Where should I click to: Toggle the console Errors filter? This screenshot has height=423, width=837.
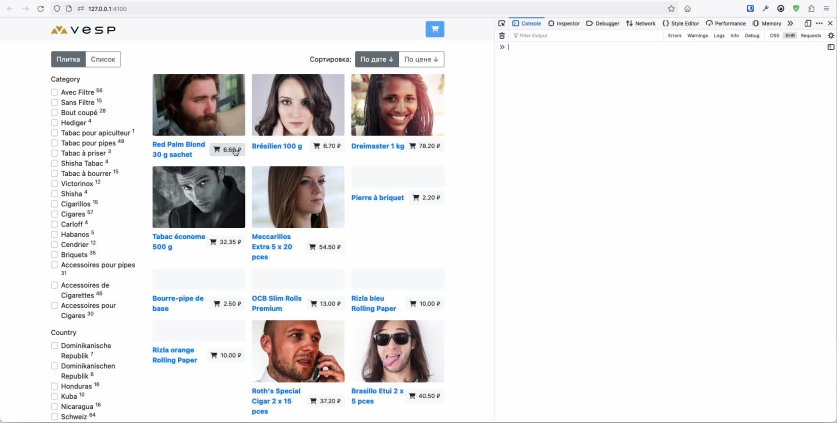pyautogui.click(x=675, y=36)
